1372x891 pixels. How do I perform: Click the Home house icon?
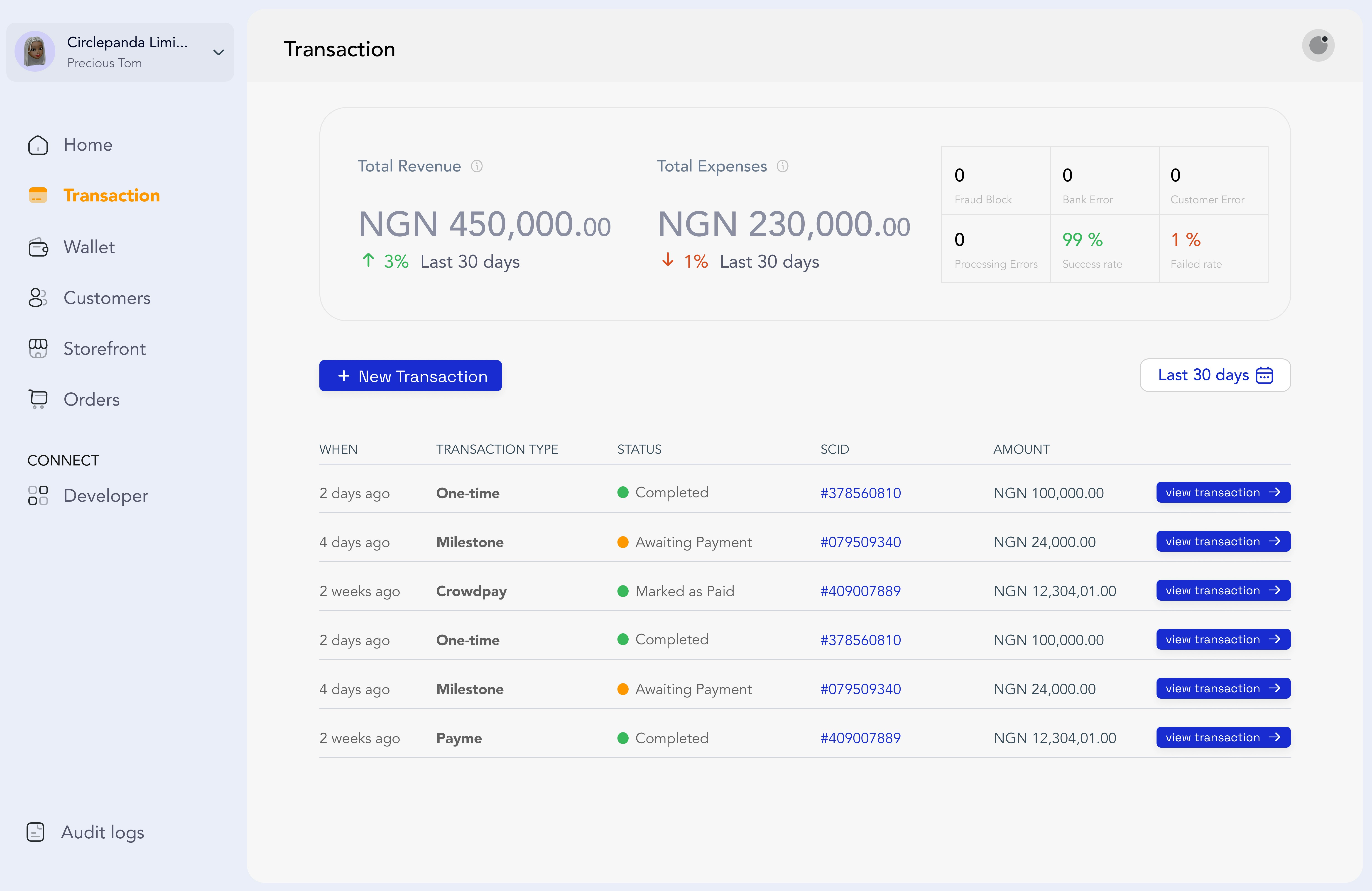(x=38, y=145)
